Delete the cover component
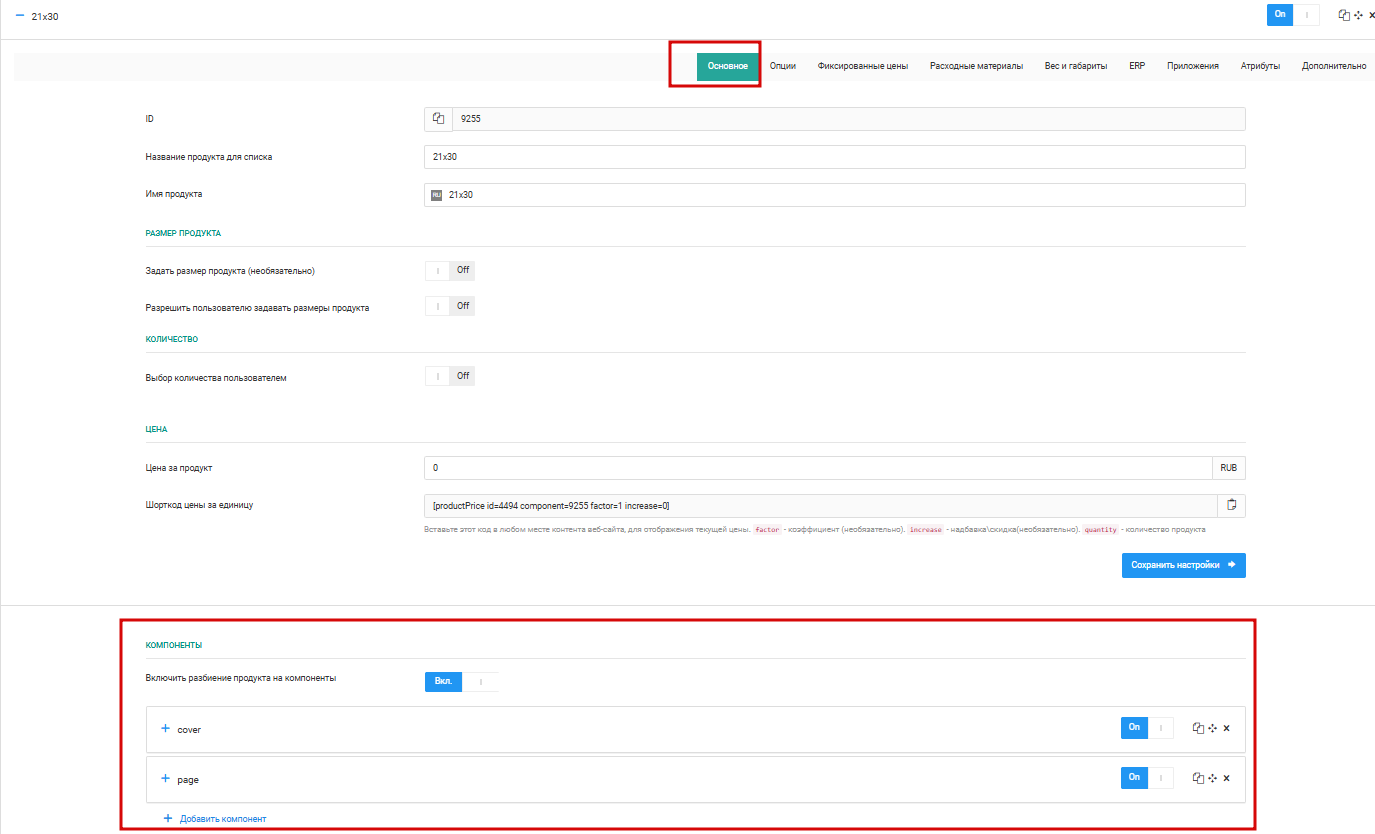This screenshot has width=1375, height=834. [1226, 728]
